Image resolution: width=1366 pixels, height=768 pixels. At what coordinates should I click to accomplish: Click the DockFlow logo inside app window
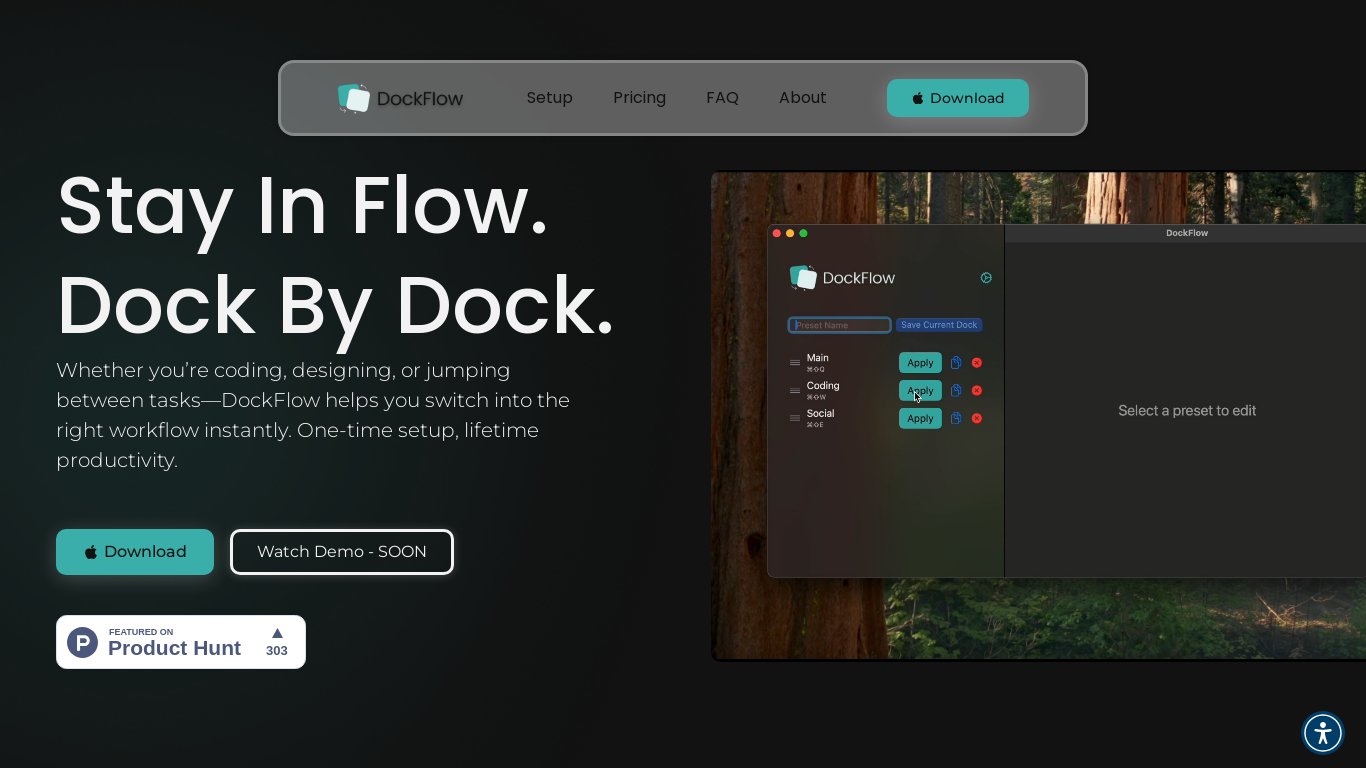tap(842, 278)
